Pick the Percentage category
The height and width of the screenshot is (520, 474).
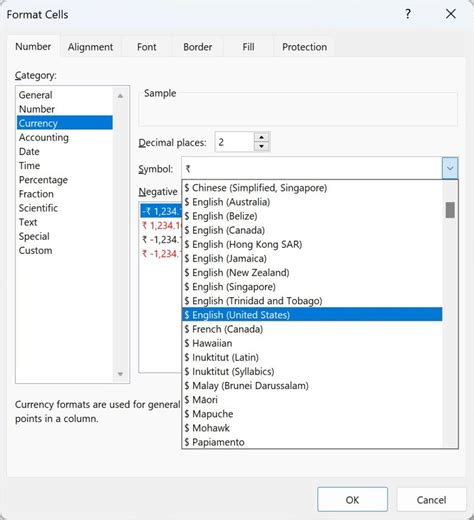65,180
